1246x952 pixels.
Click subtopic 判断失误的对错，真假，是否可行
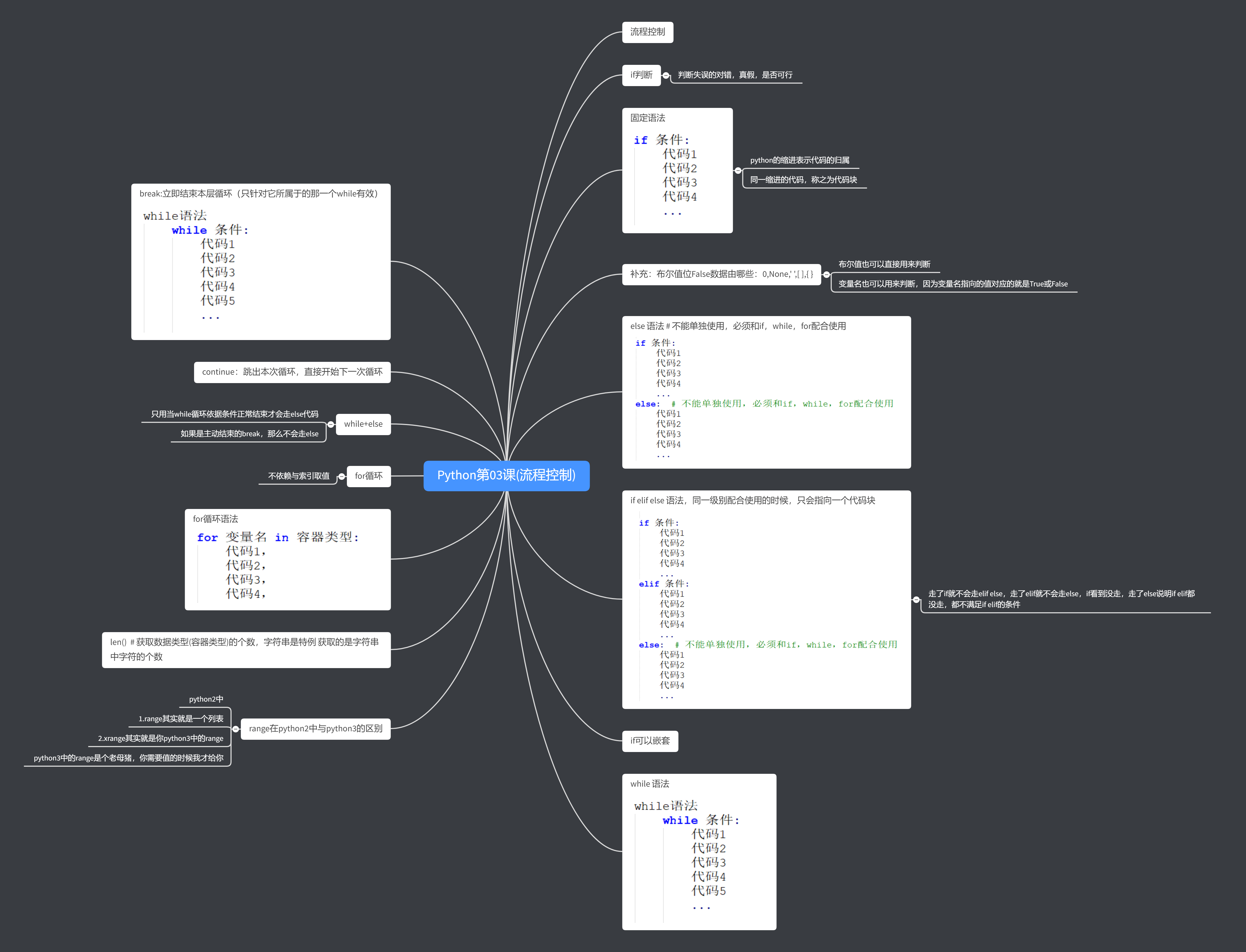coord(735,75)
